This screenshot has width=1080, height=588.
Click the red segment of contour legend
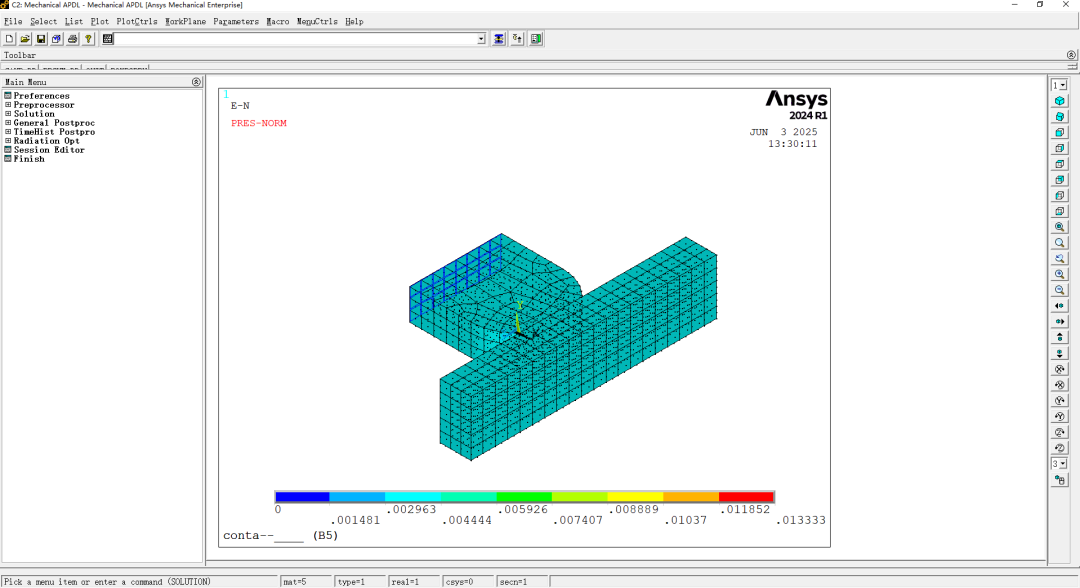(x=746, y=497)
